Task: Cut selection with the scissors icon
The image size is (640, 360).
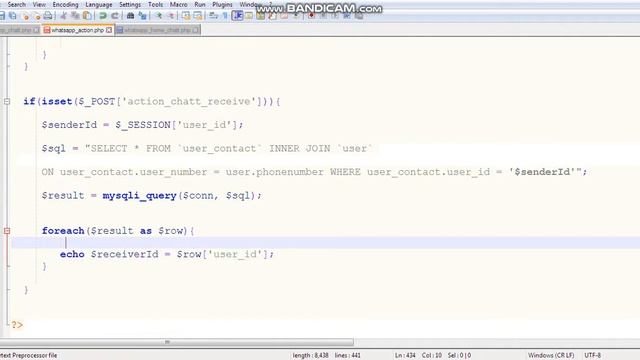Action: (63, 16)
